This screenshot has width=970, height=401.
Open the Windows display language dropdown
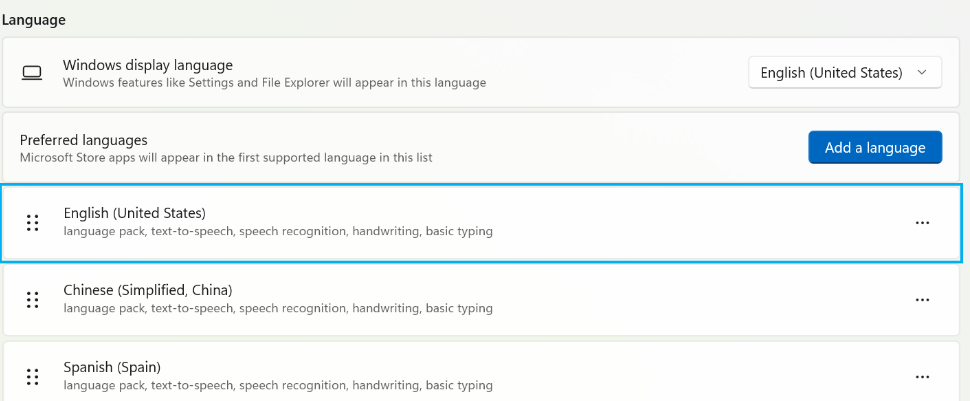click(x=845, y=72)
